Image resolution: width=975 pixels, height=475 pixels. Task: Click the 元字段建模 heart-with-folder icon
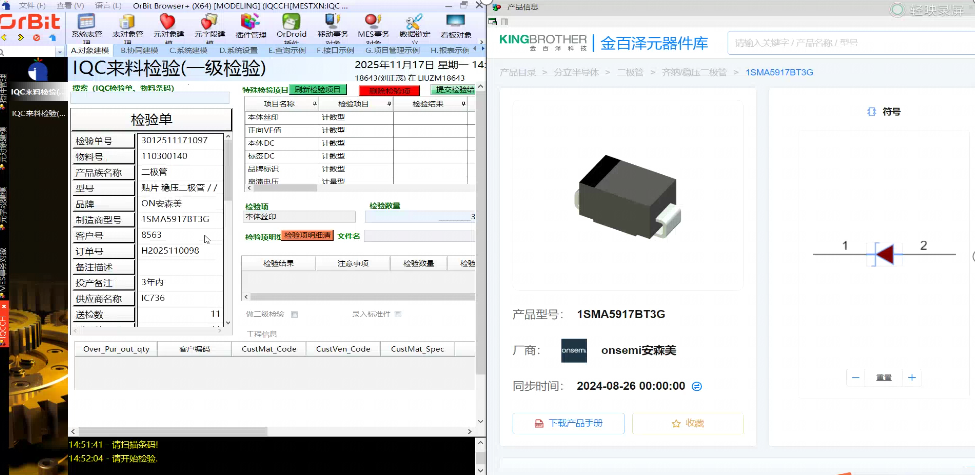pos(208,22)
